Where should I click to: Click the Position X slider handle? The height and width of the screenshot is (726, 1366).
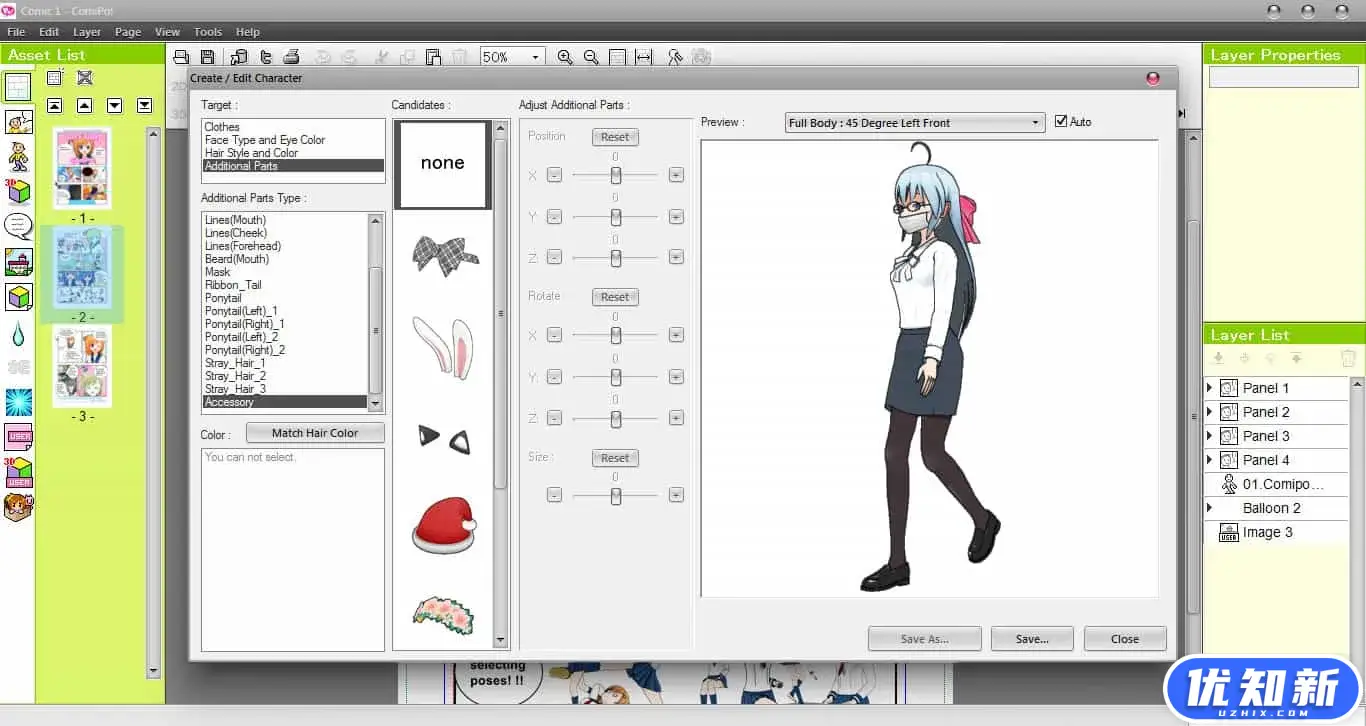pyautogui.click(x=616, y=175)
